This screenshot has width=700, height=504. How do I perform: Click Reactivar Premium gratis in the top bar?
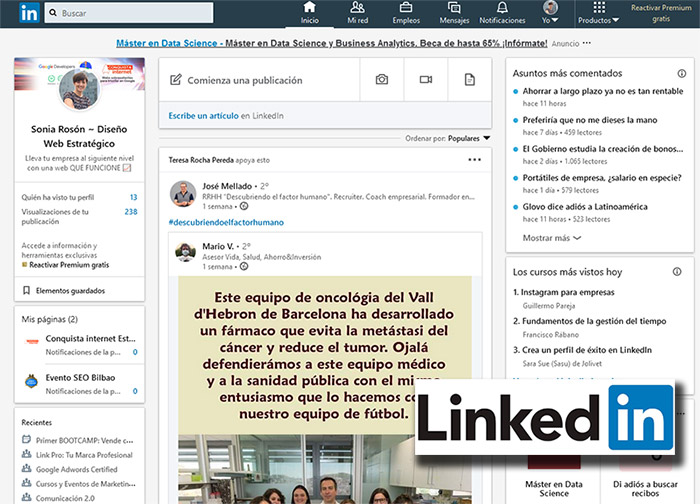coord(661,13)
